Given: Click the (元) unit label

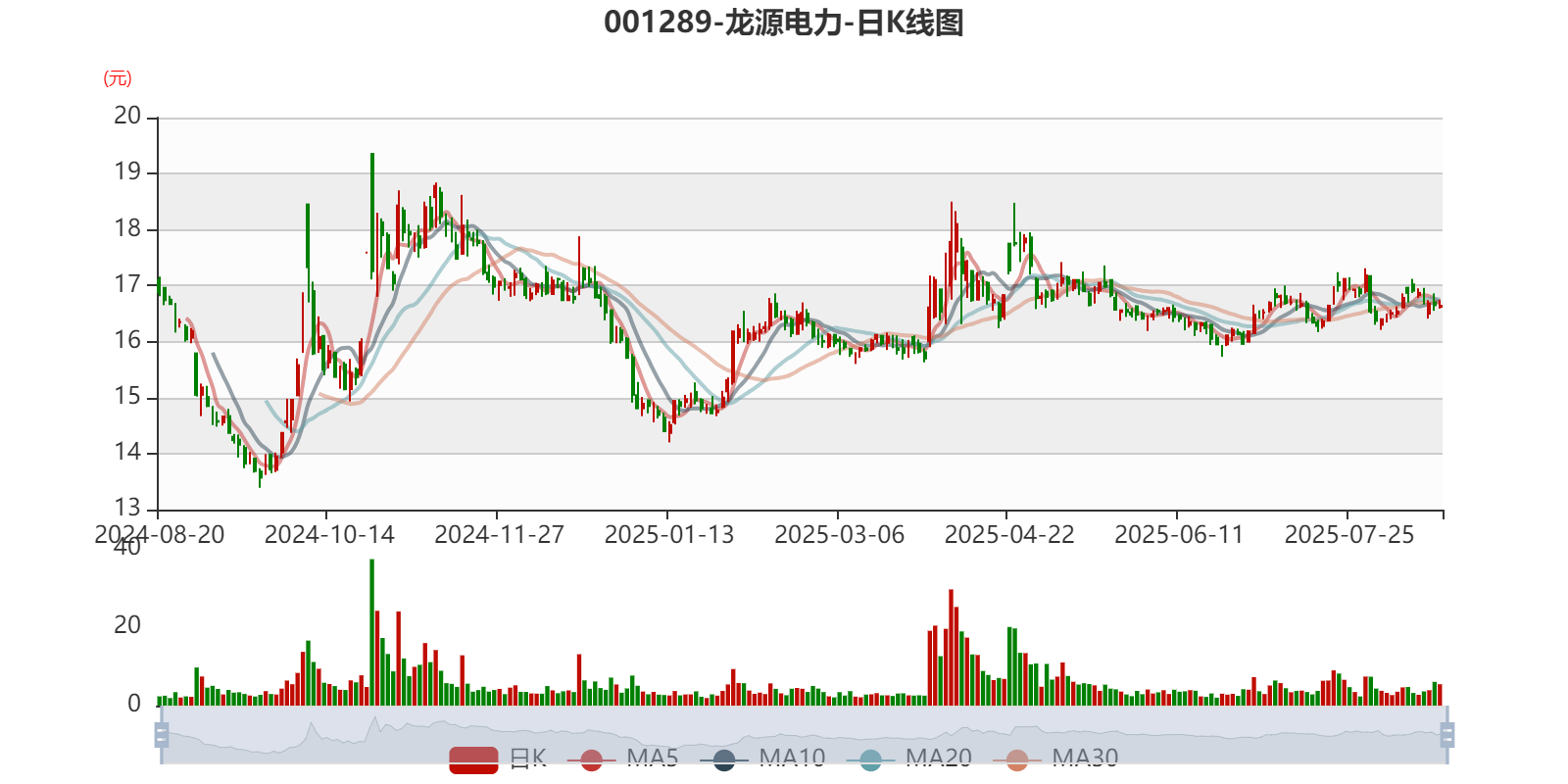Looking at the screenshot, I should (118, 78).
